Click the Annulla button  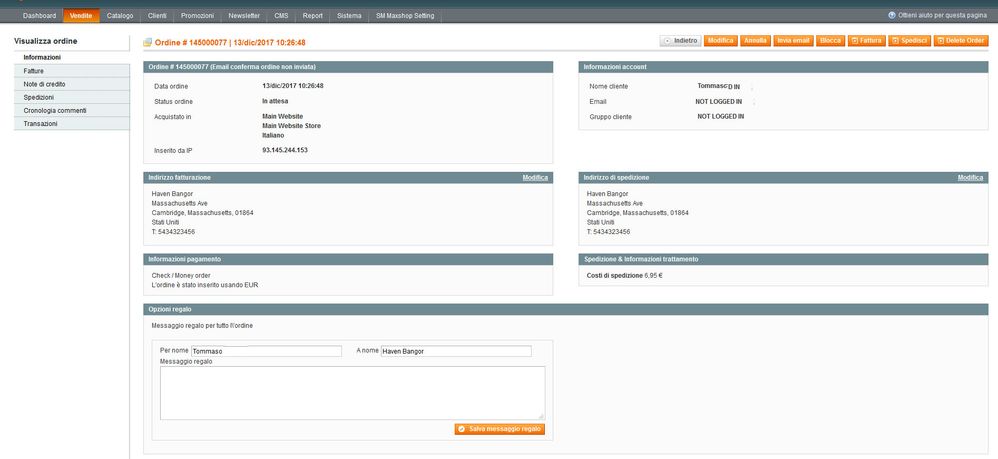click(755, 41)
